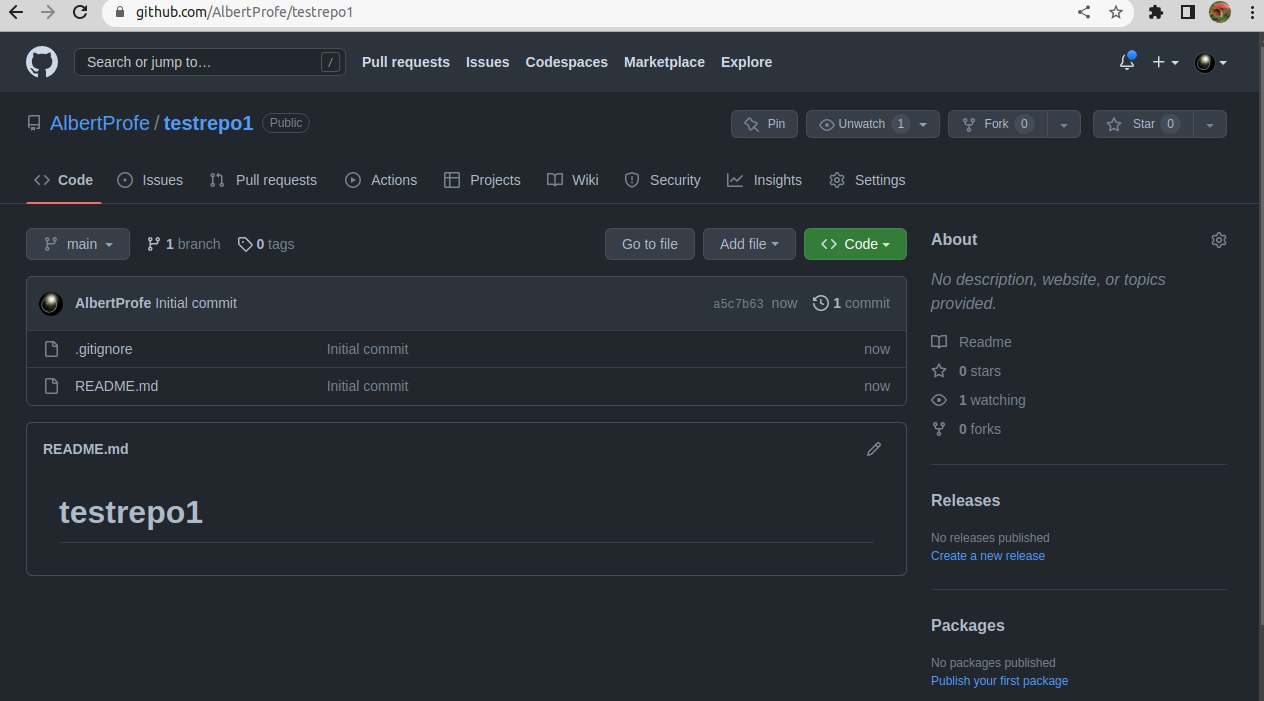Go to GitHub home via Octocat logo
The height and width of the screenshot is (701, 1264).
(42, 62)
